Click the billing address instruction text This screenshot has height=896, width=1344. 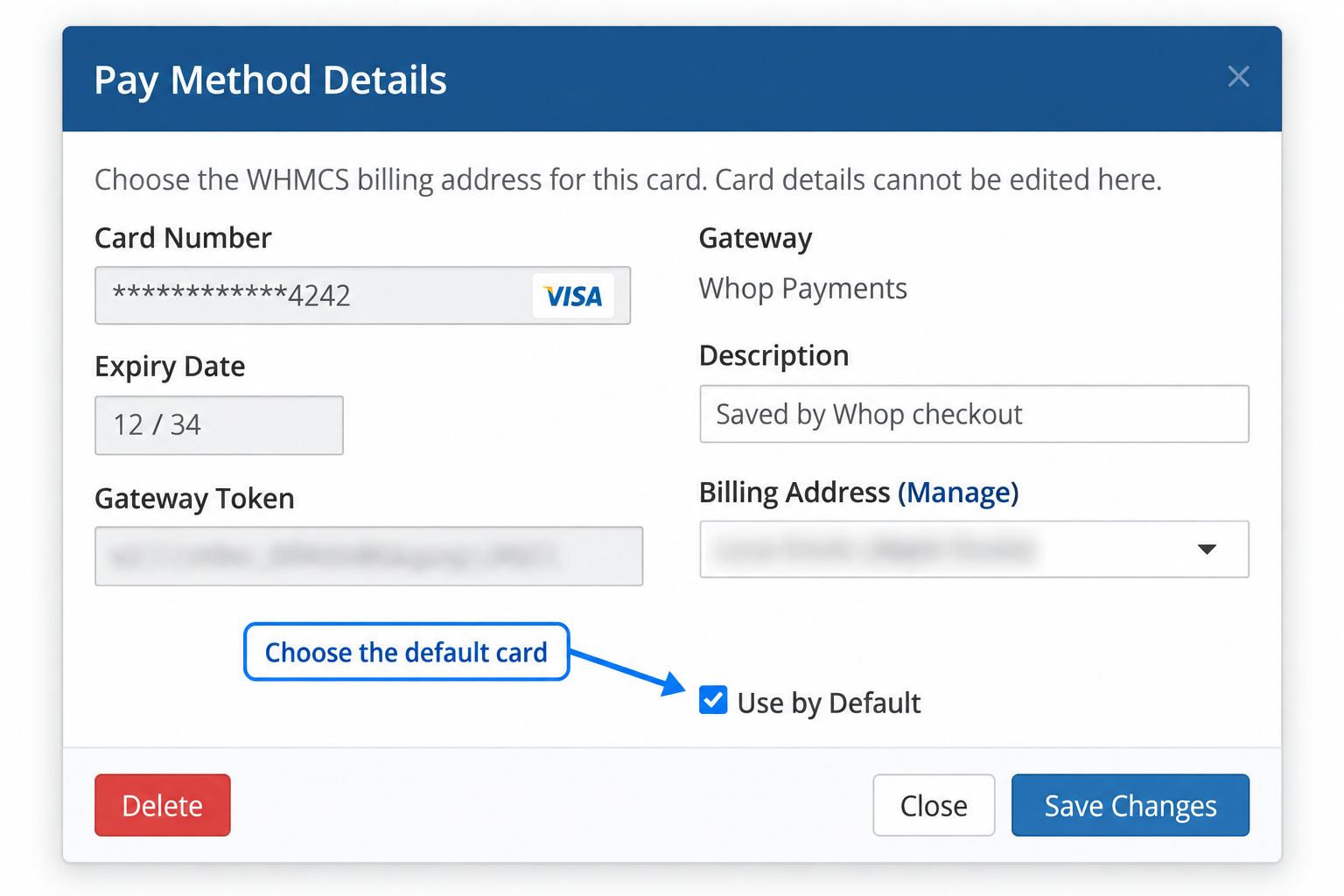(628, 179)
